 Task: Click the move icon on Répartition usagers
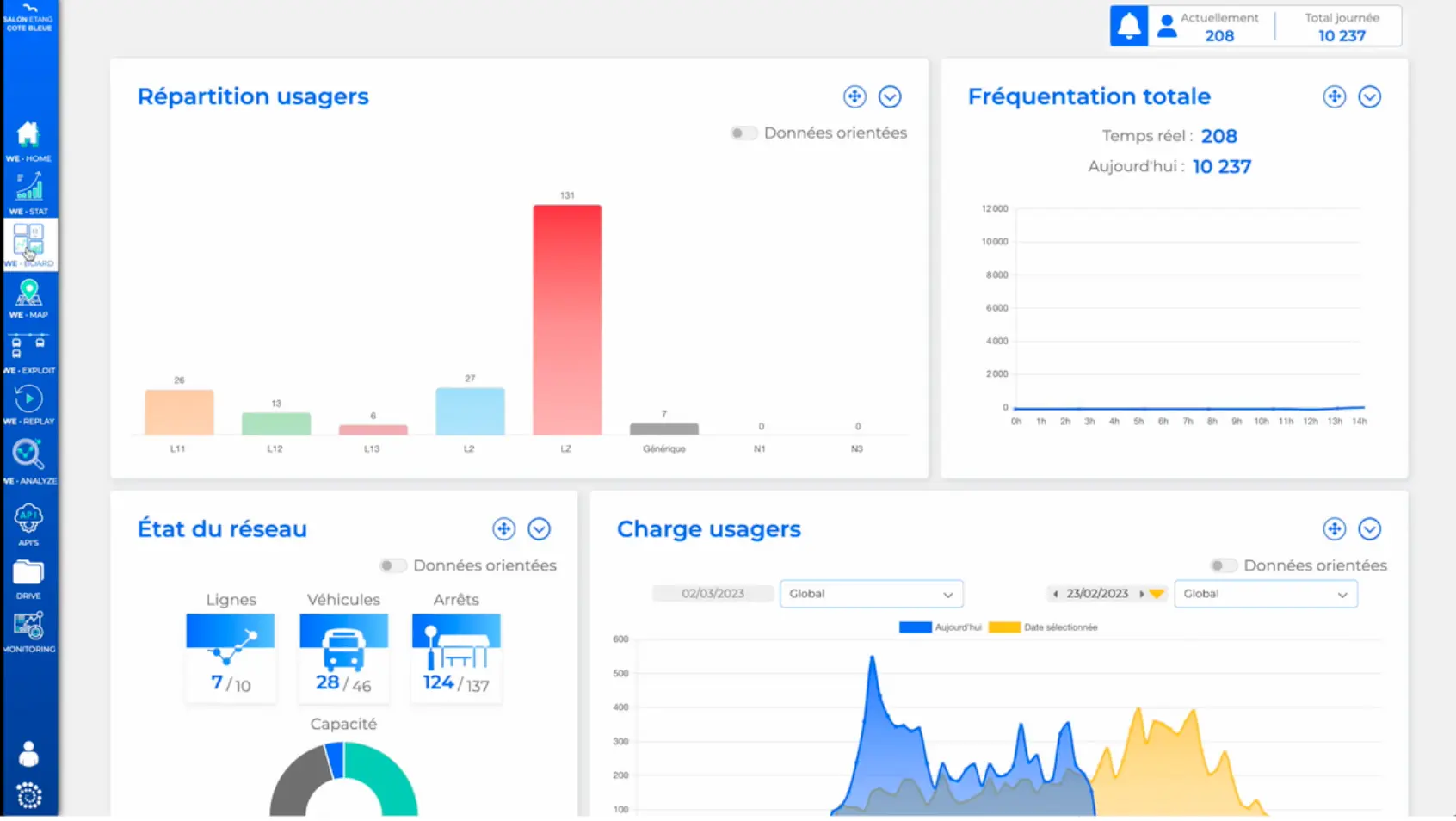[854, 96]
